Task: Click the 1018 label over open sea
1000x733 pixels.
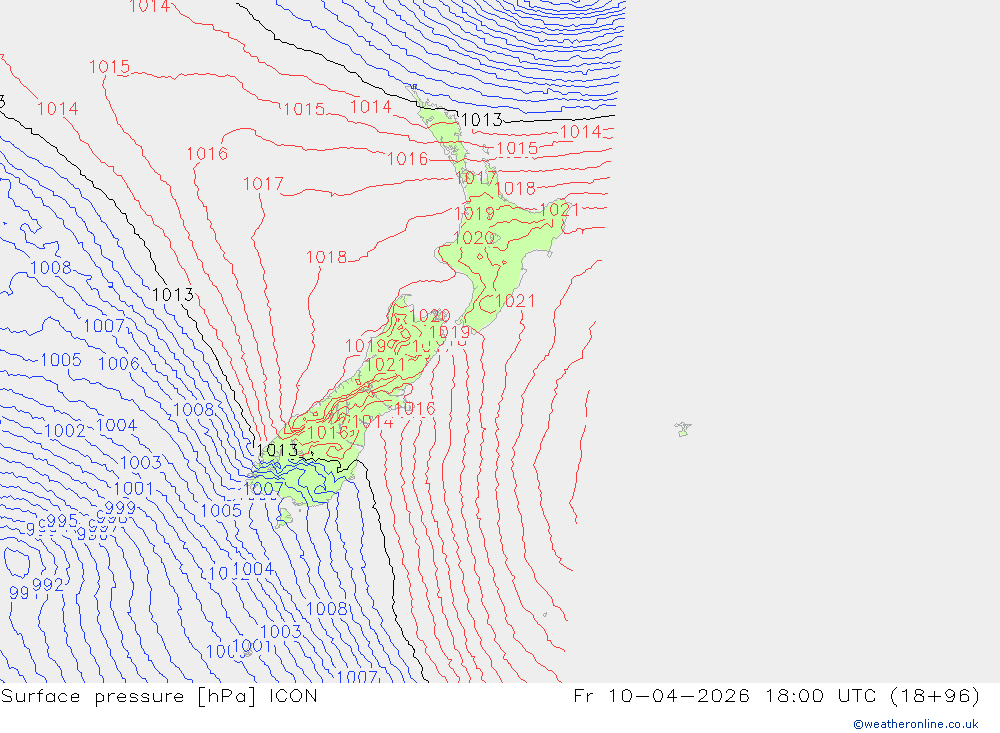Action: (x=327, y=257)
